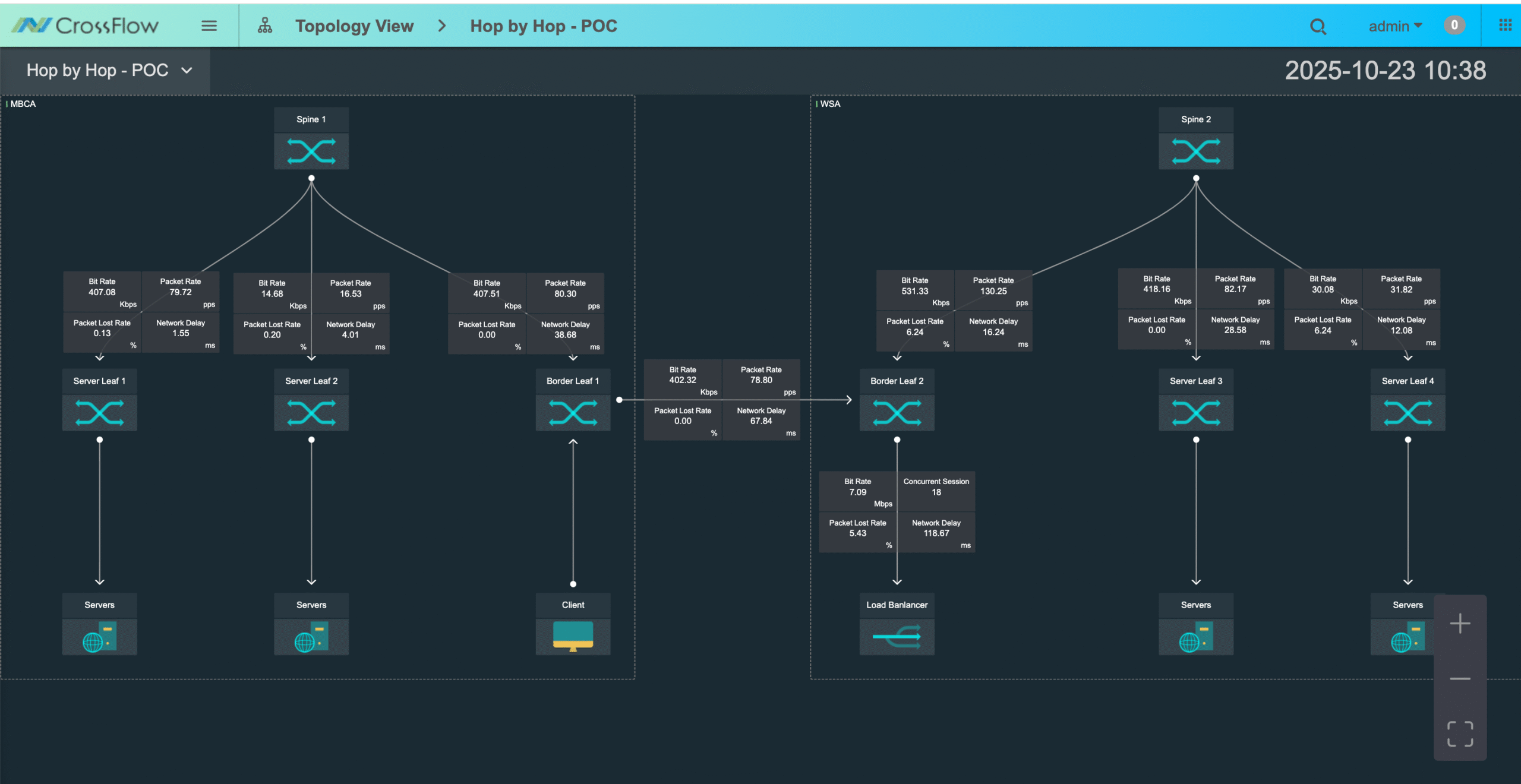The width and height of the screenshot is (1521, 784).
Task: Open the search magnifier icon
Action: tap(1318, 26)
